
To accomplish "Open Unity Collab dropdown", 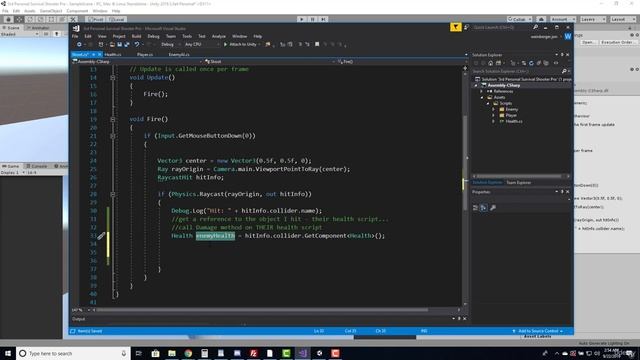I will pos(519,19).
